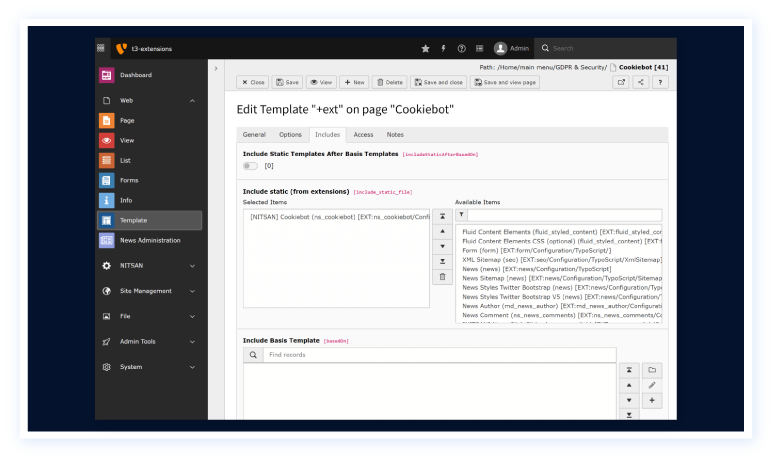Screen dimensions: 770x456
Task: Click Save and close button
Action: coord(439,82)
